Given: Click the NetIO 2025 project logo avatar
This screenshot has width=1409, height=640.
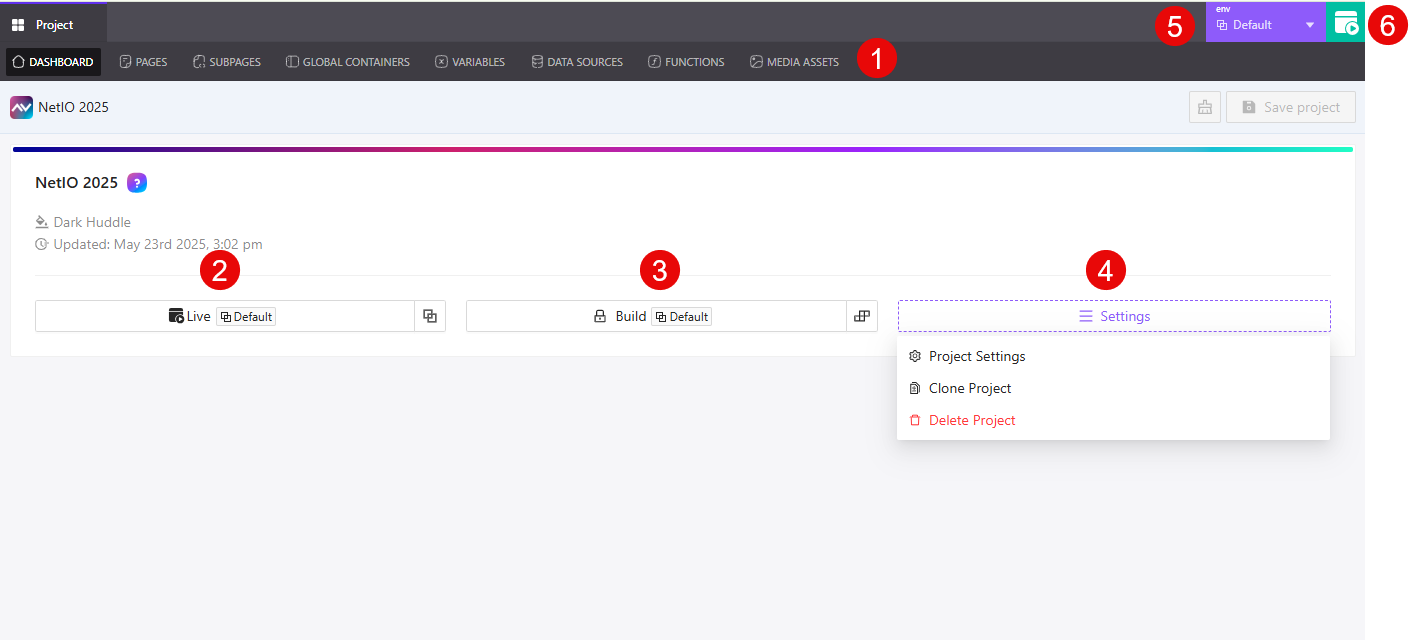Looking at the screenshot, I should click(x=21, y=107).
